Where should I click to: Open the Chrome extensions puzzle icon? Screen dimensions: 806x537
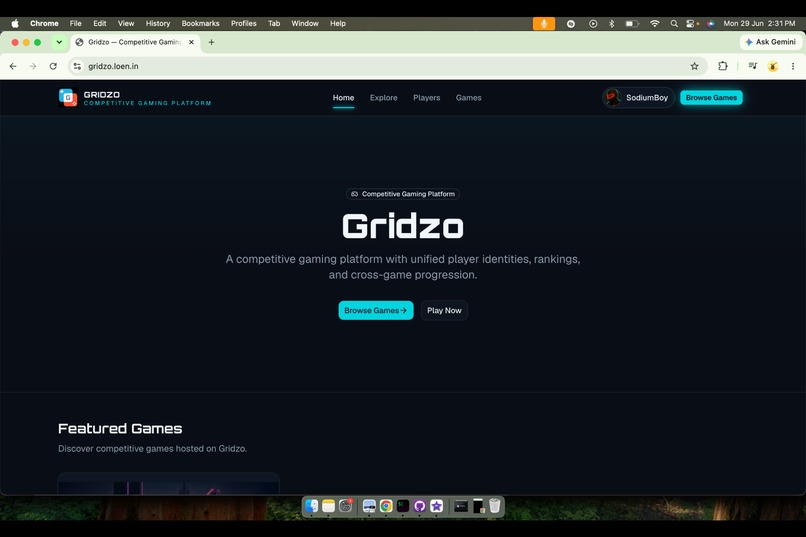(x=723, y=66)
